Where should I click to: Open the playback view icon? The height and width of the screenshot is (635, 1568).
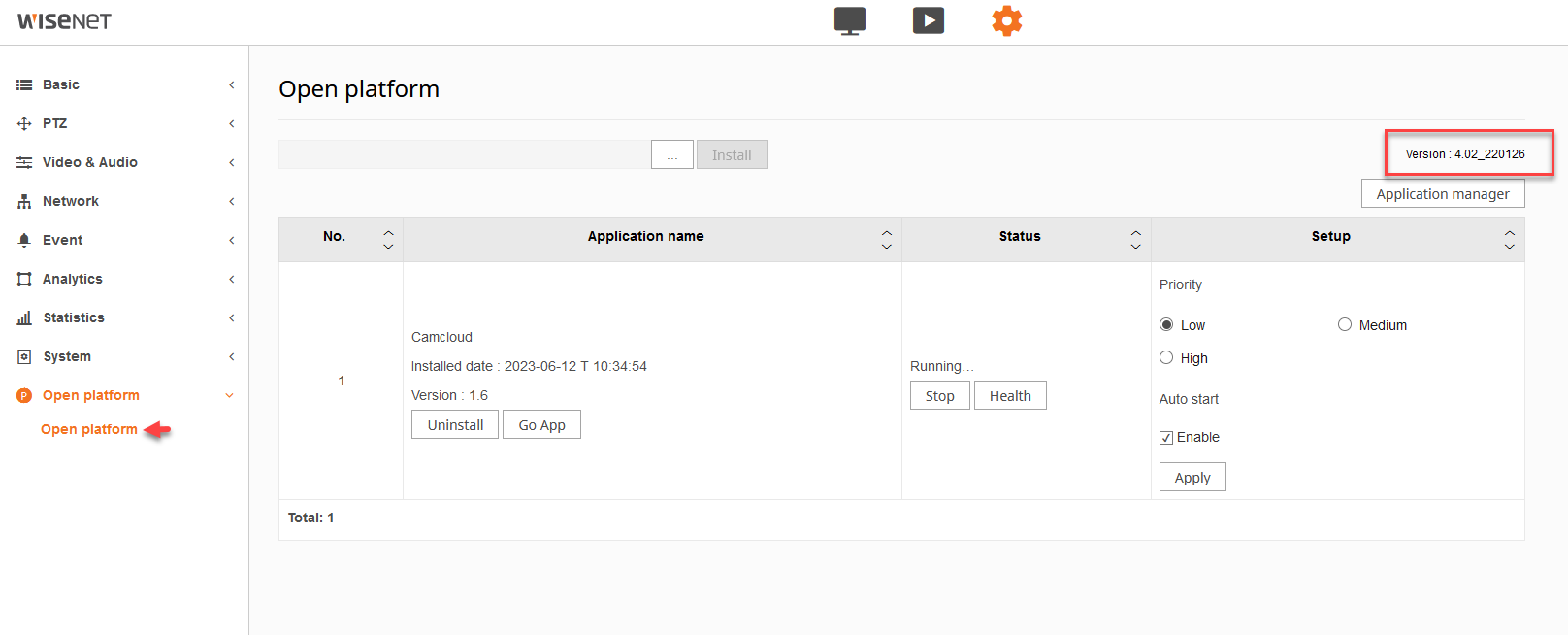pos(929,20)
